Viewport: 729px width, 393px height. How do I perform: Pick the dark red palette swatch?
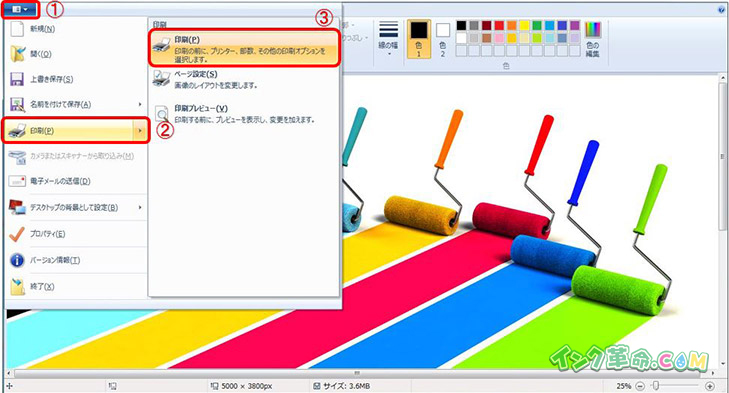point(486,26)
